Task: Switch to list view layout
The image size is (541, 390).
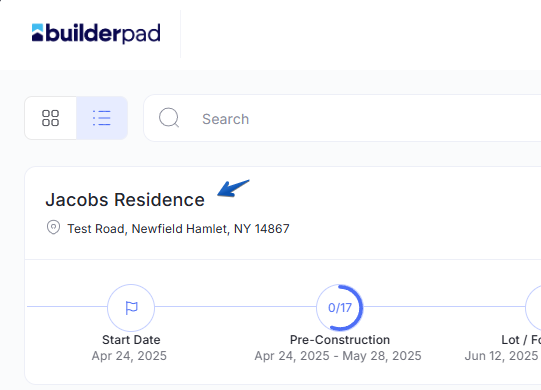Action: tap(102, 118)
